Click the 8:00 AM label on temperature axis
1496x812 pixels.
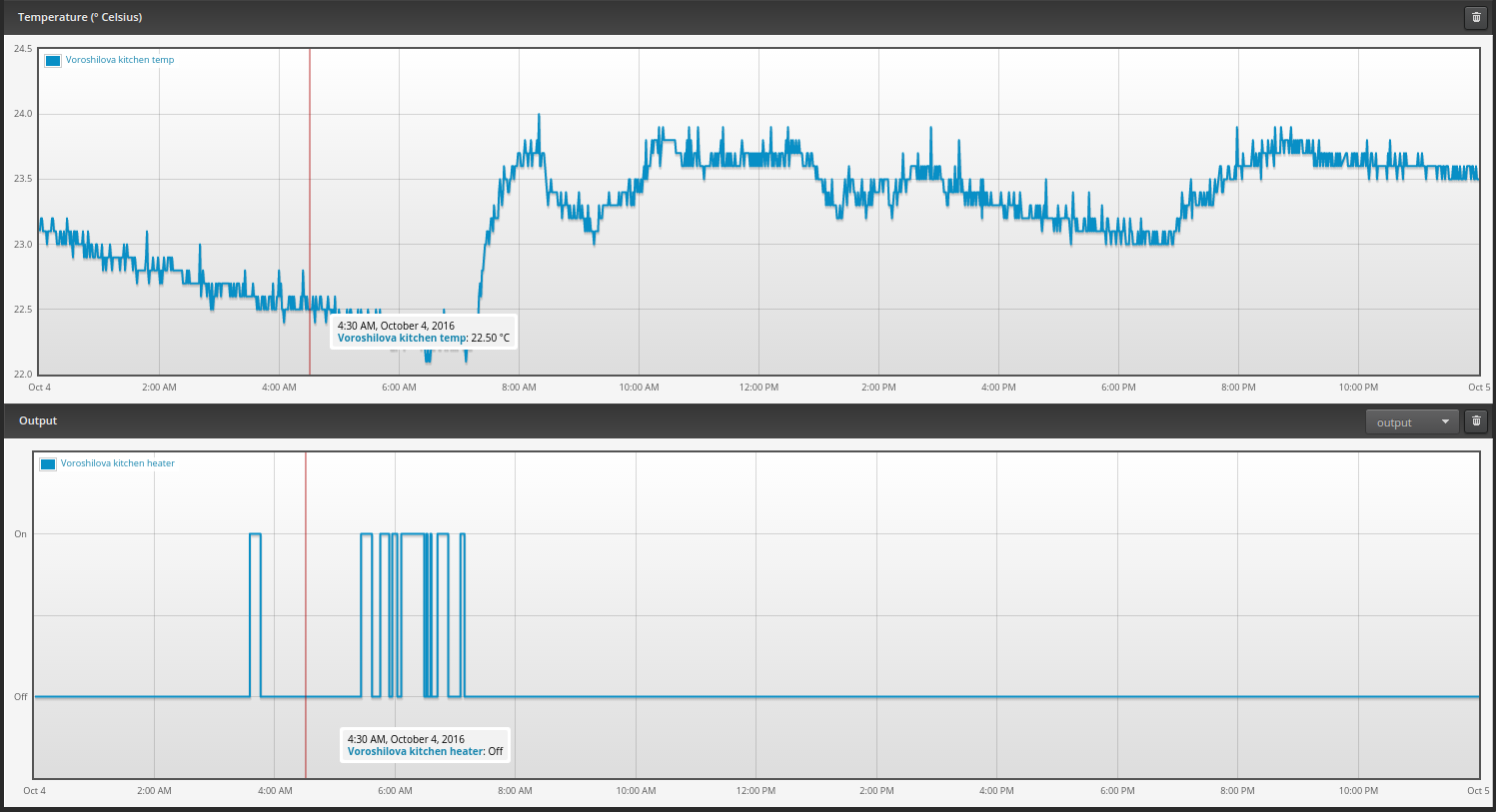(x=519, y=388)
